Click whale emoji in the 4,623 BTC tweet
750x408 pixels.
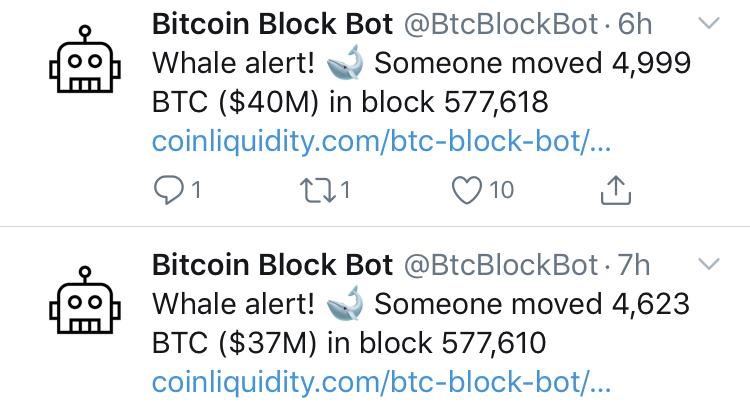pyautogui.click(x=345, y=301)
